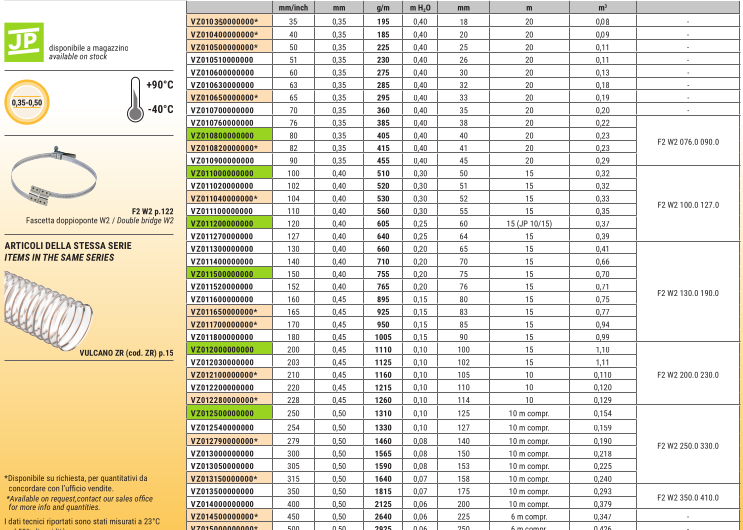Select article code VZ011500000000

click(x=222, y=274)
